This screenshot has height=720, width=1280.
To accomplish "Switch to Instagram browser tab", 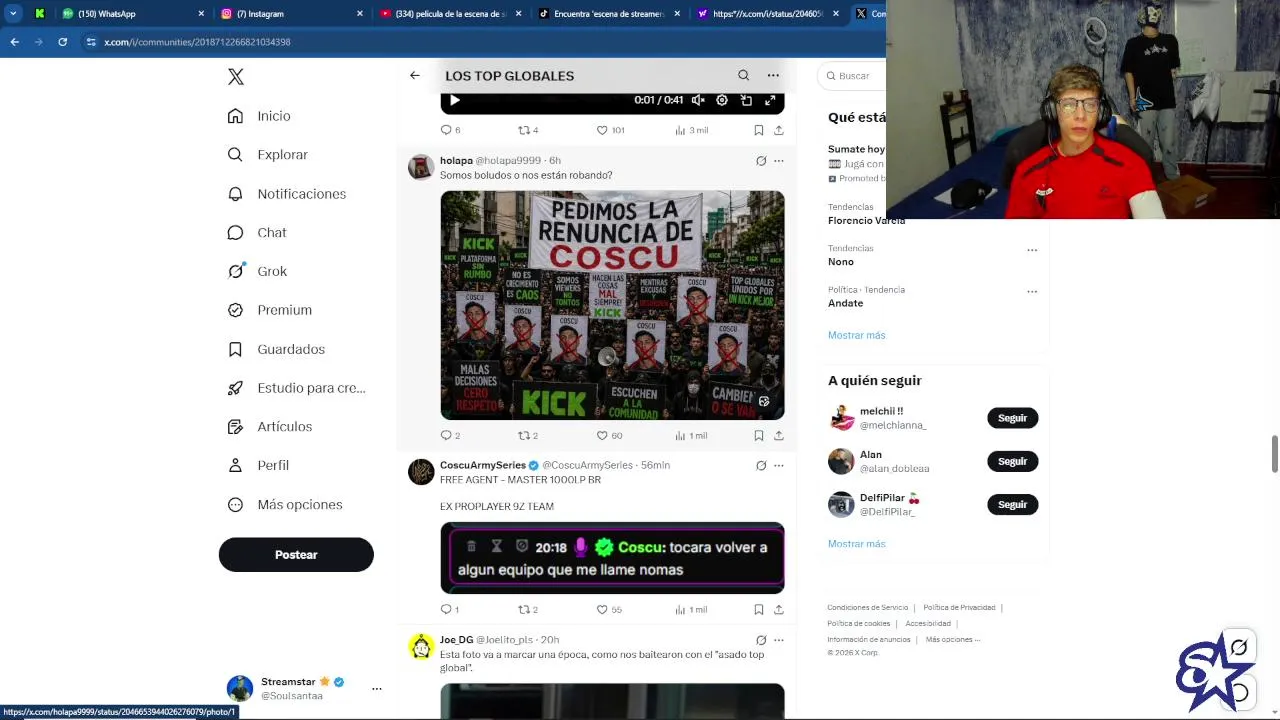I will [292, 14].
